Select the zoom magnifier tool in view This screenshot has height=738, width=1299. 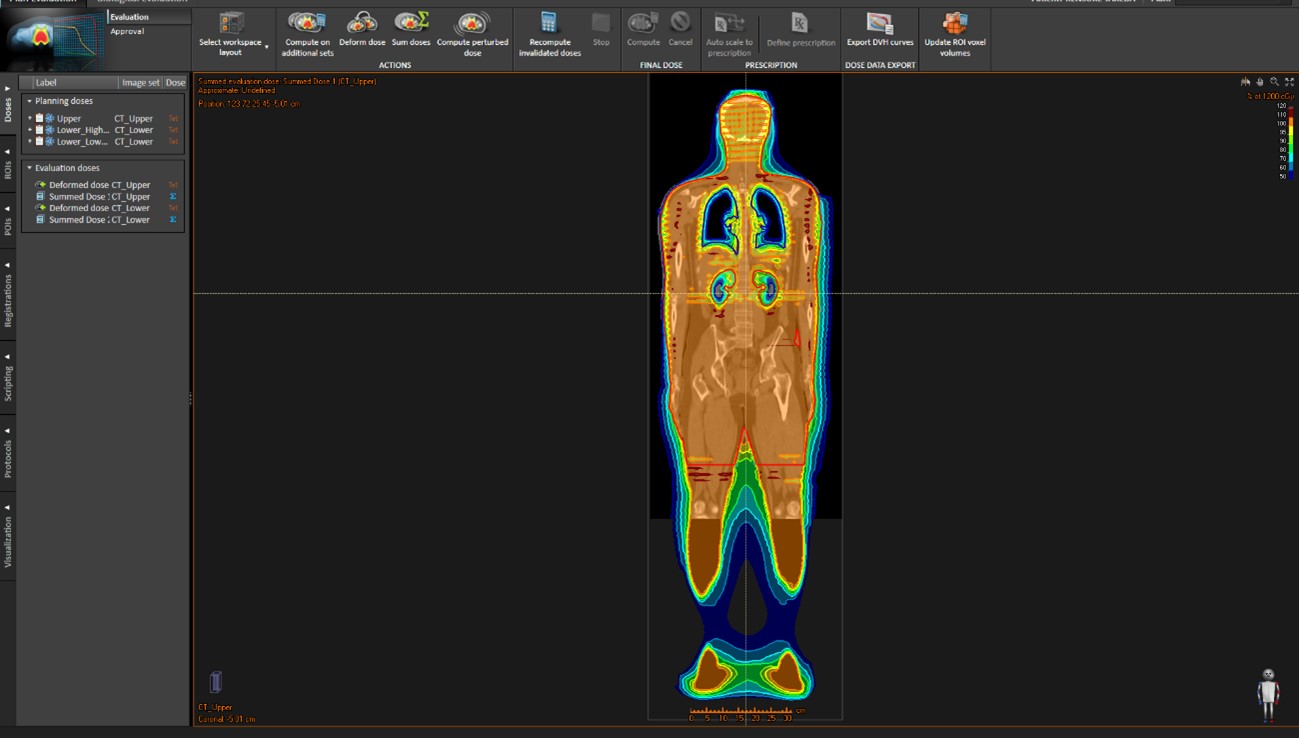point(1274,82)
